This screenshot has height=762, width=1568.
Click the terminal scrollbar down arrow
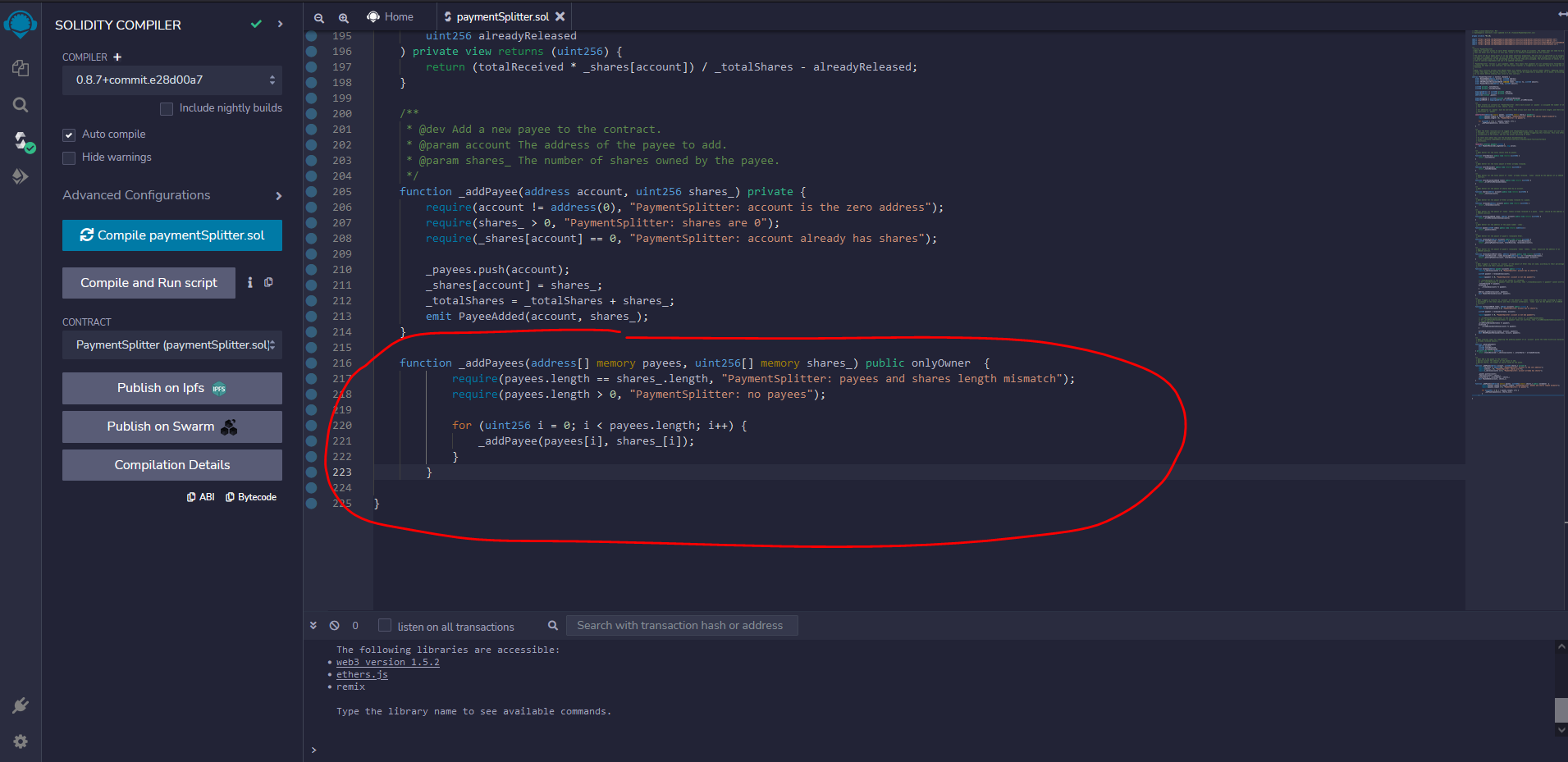1561,729
